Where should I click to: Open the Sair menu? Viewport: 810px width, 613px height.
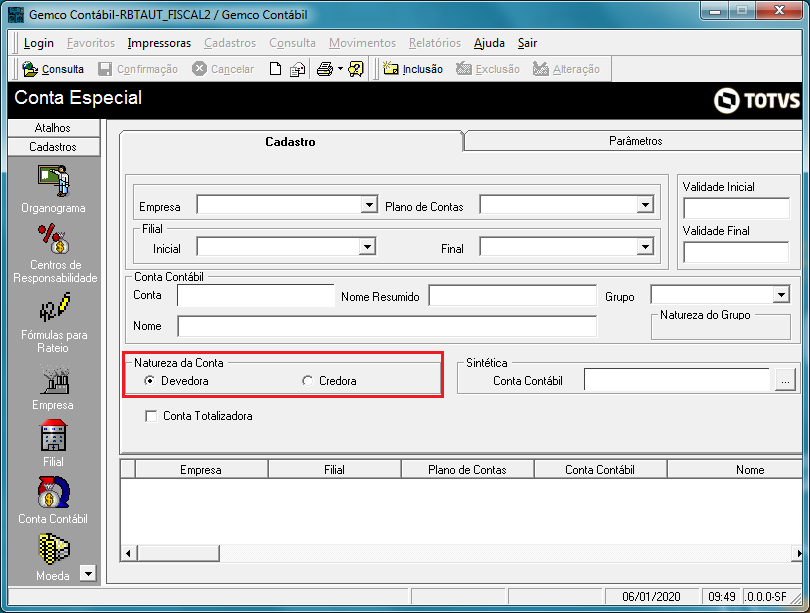527,43
